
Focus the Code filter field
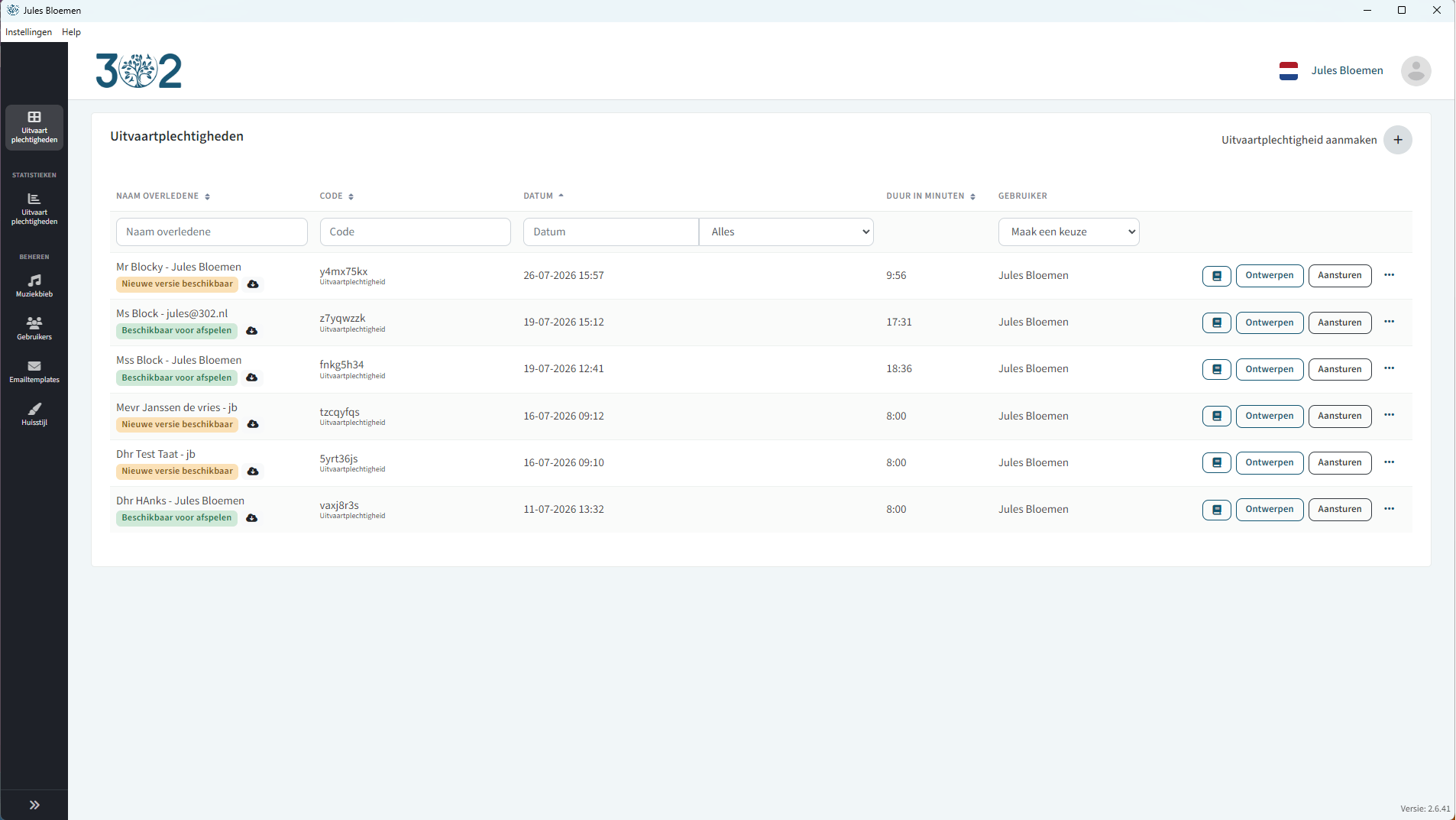tap(415, 232)
